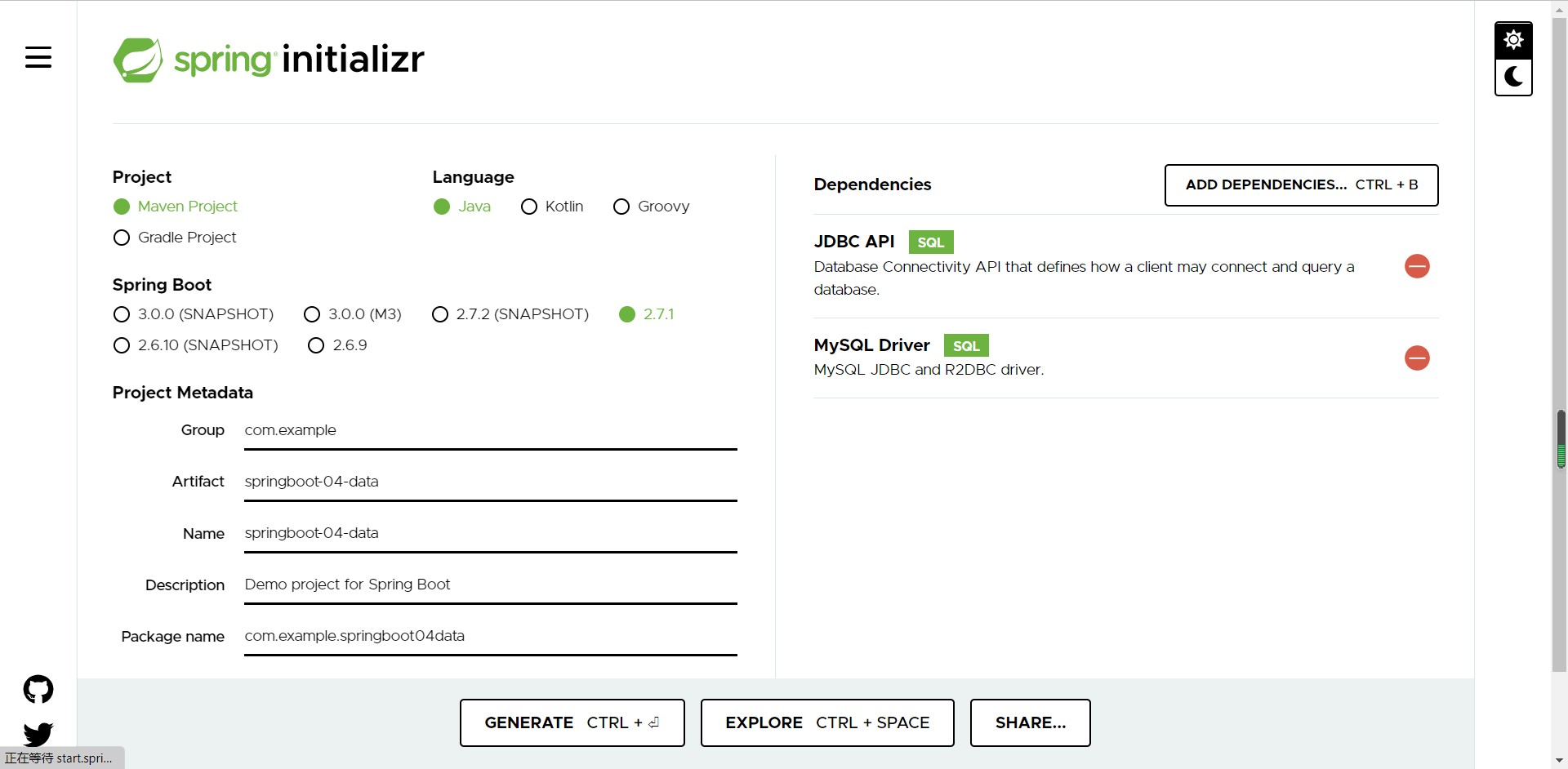Select Gradle Project option
The image size is (1568, 769).
pyautogui.click(x=175, y=238)
